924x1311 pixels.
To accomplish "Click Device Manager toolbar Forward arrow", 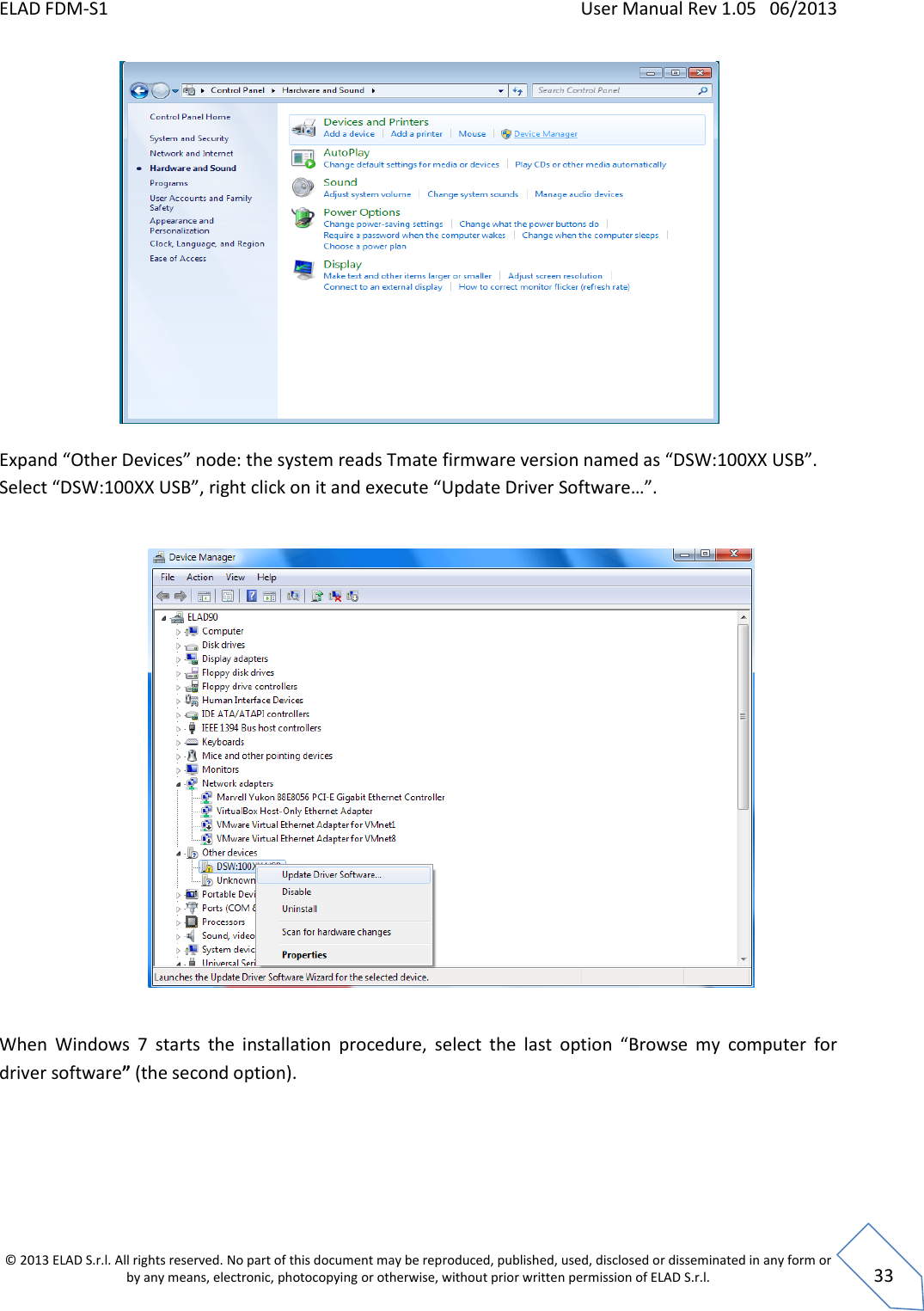I will coord(181,596).
